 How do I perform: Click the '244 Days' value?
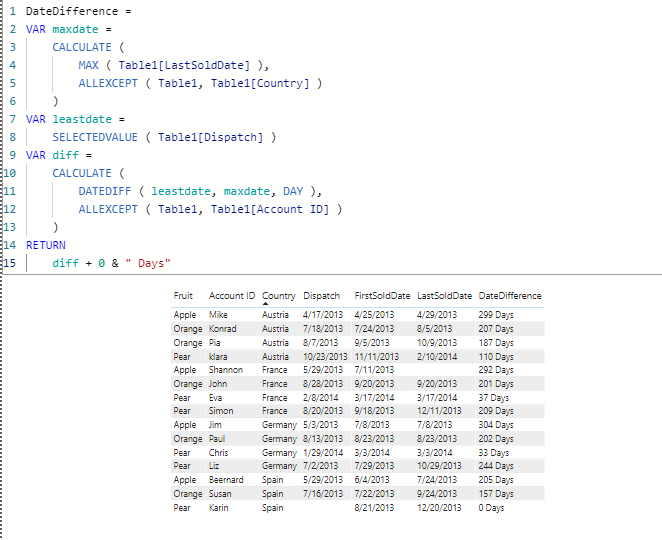tap(496, 466)
